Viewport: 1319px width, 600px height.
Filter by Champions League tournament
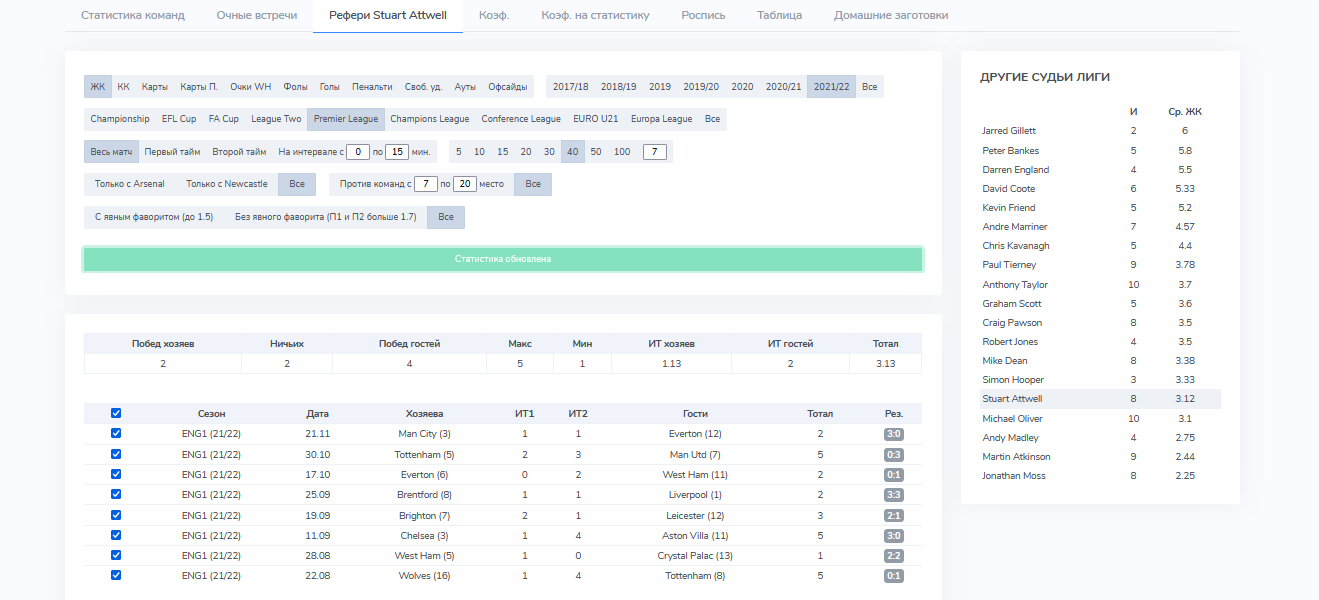(x=429, y=119)
